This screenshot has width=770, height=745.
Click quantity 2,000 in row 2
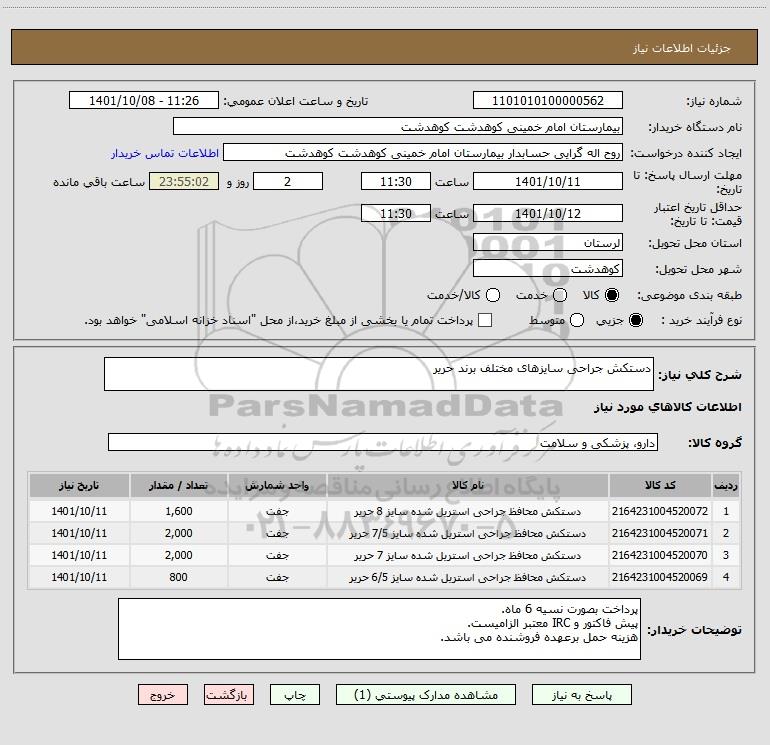click(179, 533)
